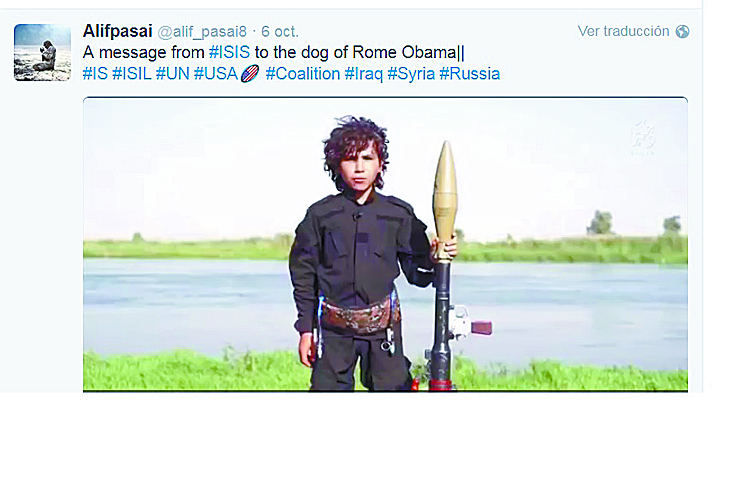Open the embedded tweet image
The width and height of the screenshot is (736, 479).
(x=385, y=244)
